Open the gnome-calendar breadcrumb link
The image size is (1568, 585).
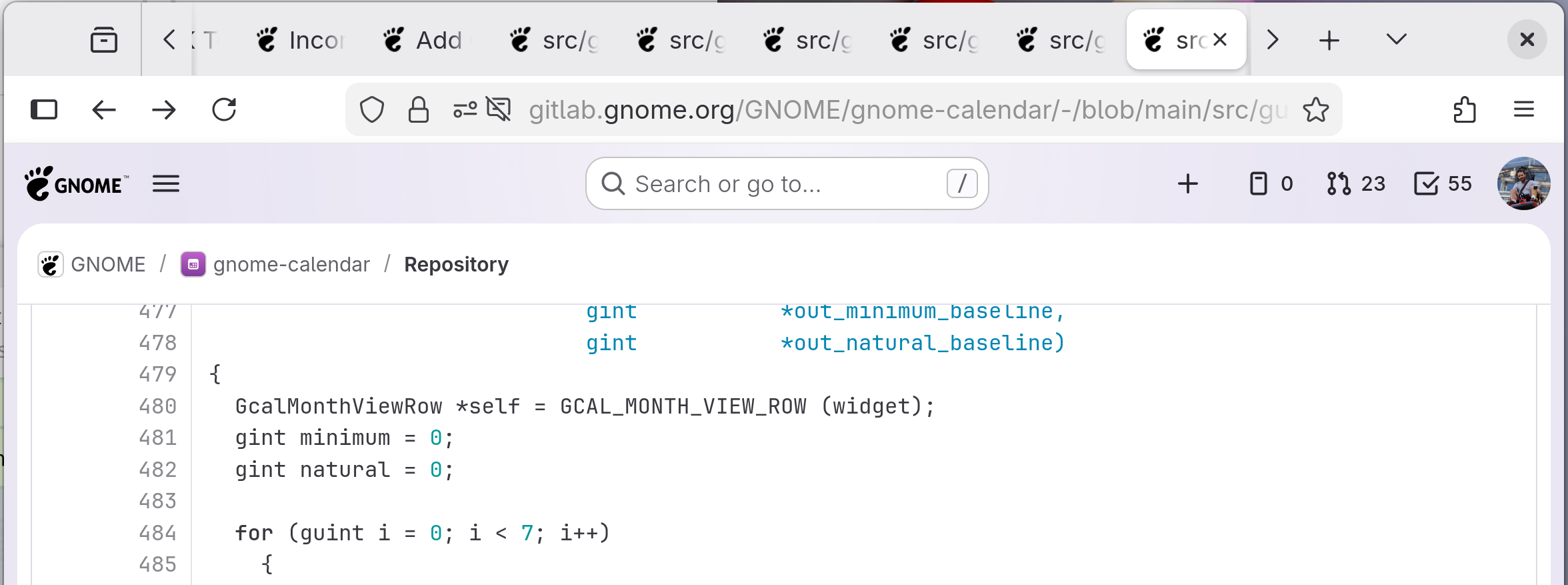coord(291,265)
